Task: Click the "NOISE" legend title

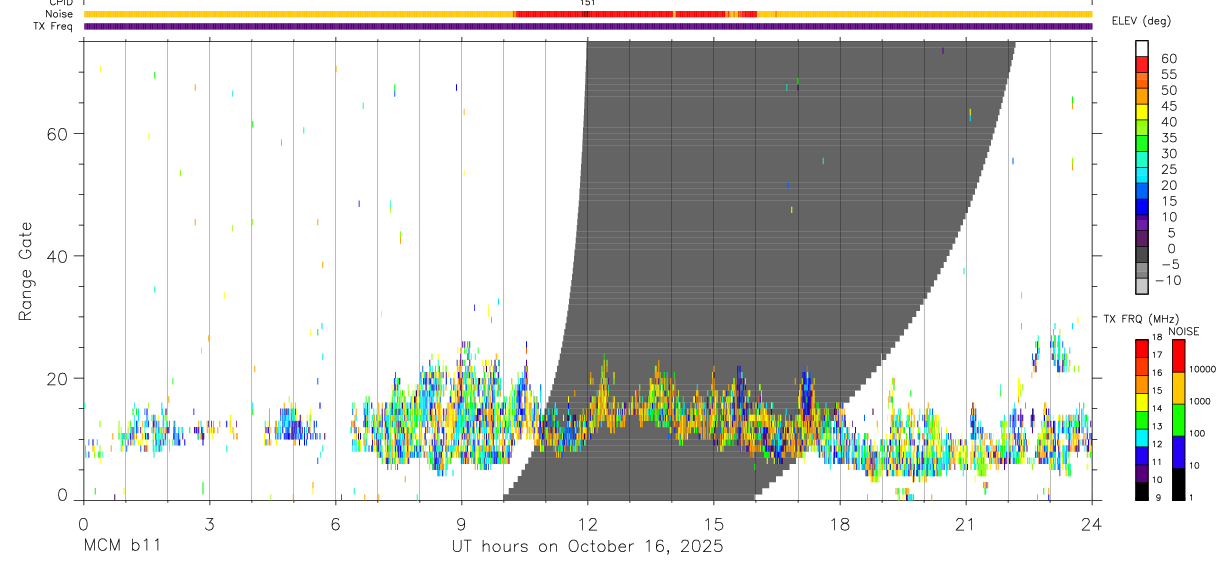Action: (1184, 331)
